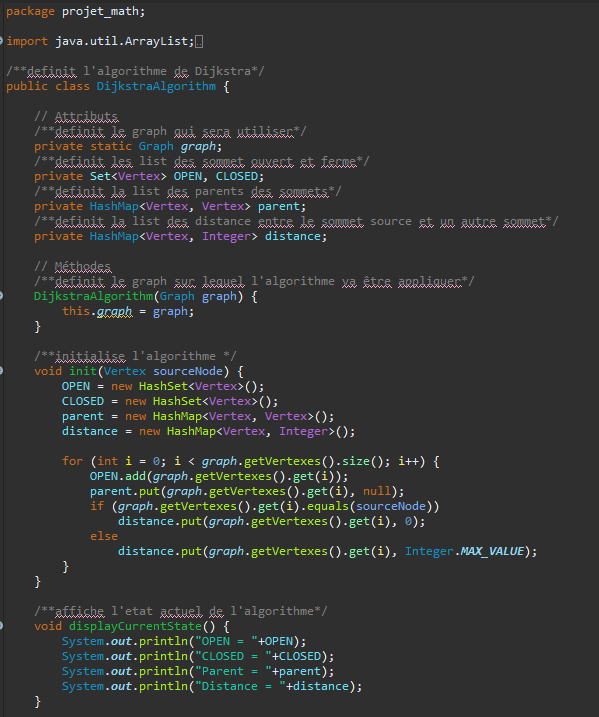Click HashSet in the 'CLOSED = new' line
This screenshot has width=599, height=717.
click(177, 401)
